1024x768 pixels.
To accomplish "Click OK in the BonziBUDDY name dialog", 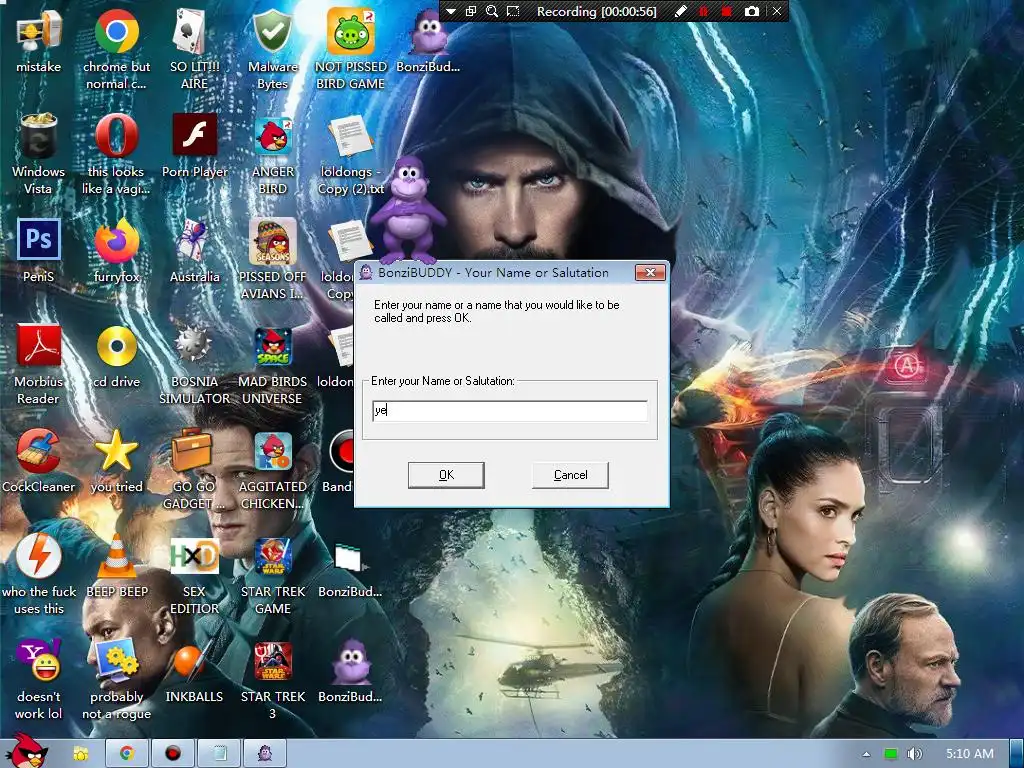I will pyautogui.click(x=446, y=475).
